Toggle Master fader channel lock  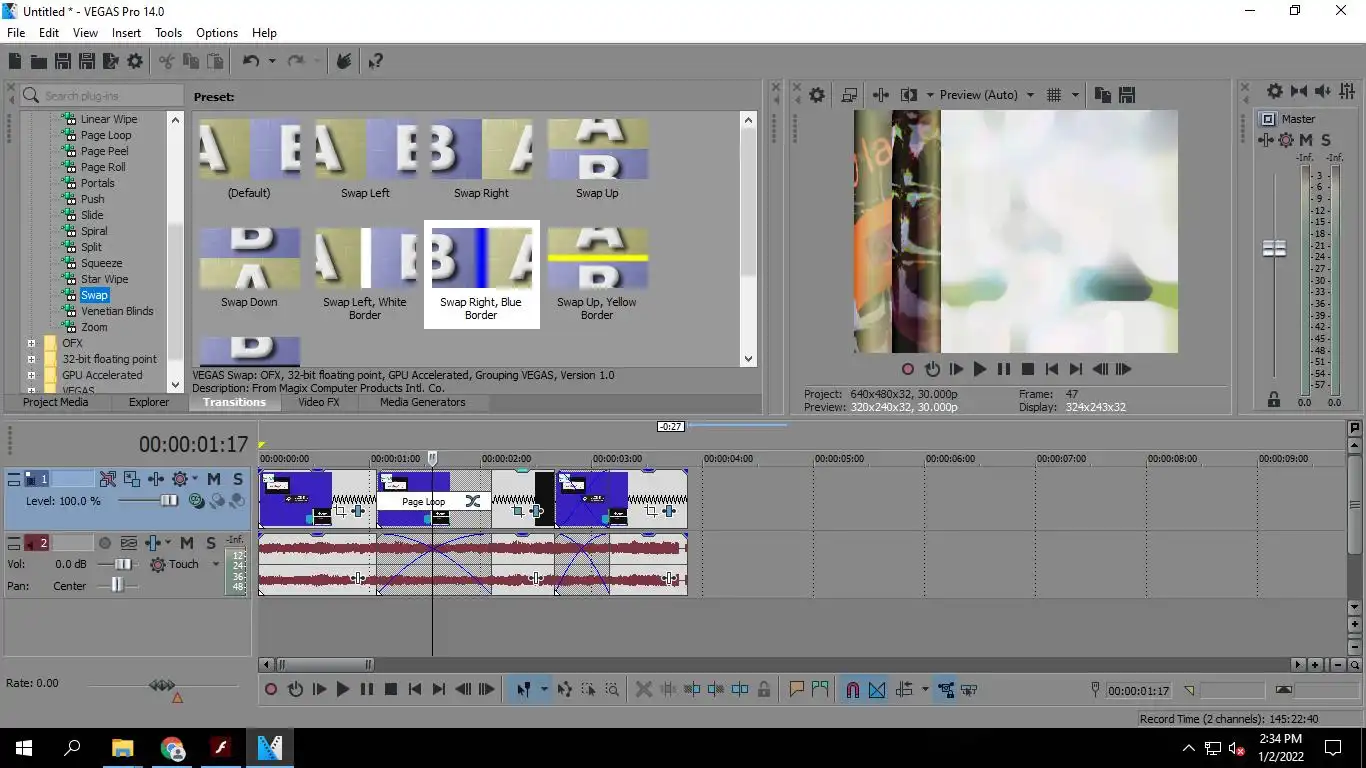(1274, 399)
